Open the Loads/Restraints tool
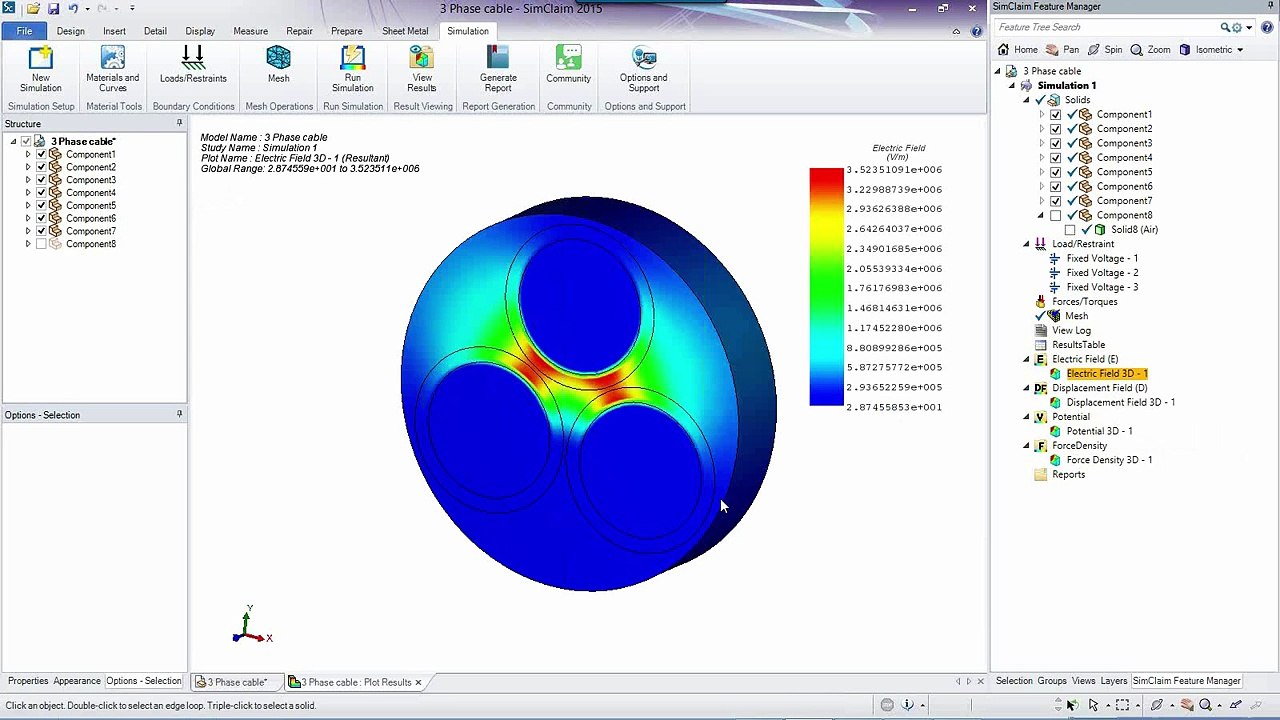 [x=193, y=58]
